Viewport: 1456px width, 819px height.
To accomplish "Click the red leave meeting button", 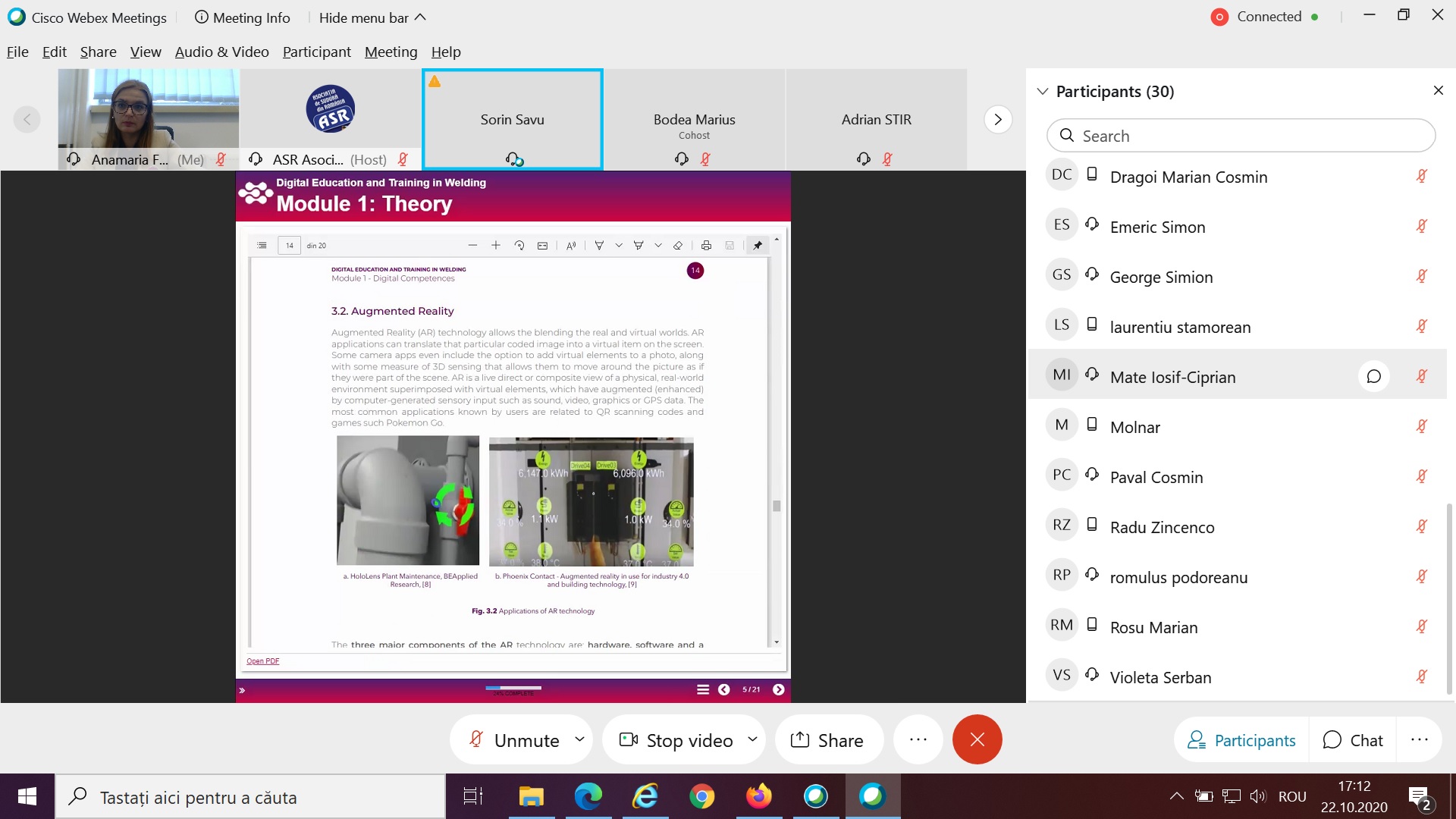I will point(977,739).
